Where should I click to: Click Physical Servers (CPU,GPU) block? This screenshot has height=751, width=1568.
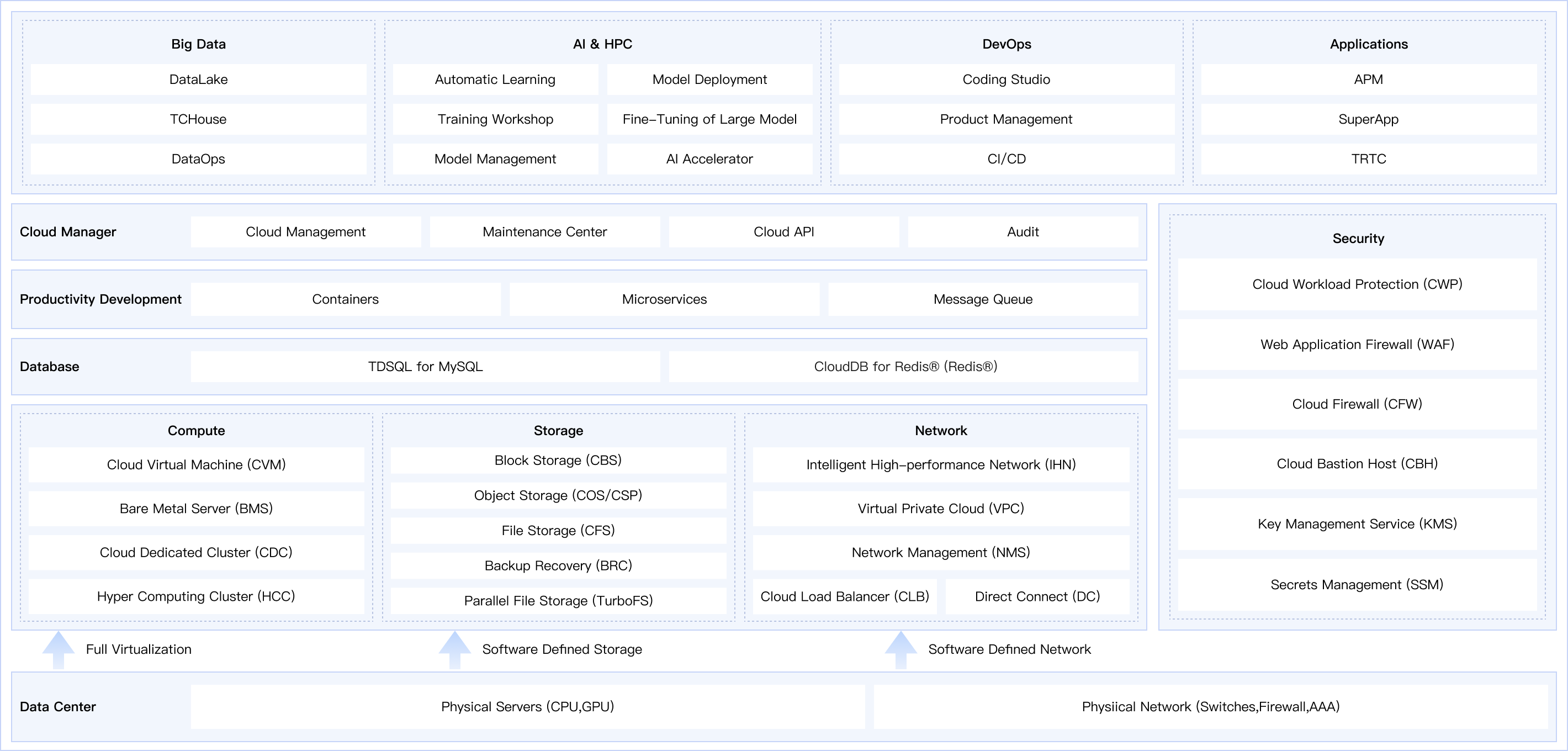coord(527,707)
